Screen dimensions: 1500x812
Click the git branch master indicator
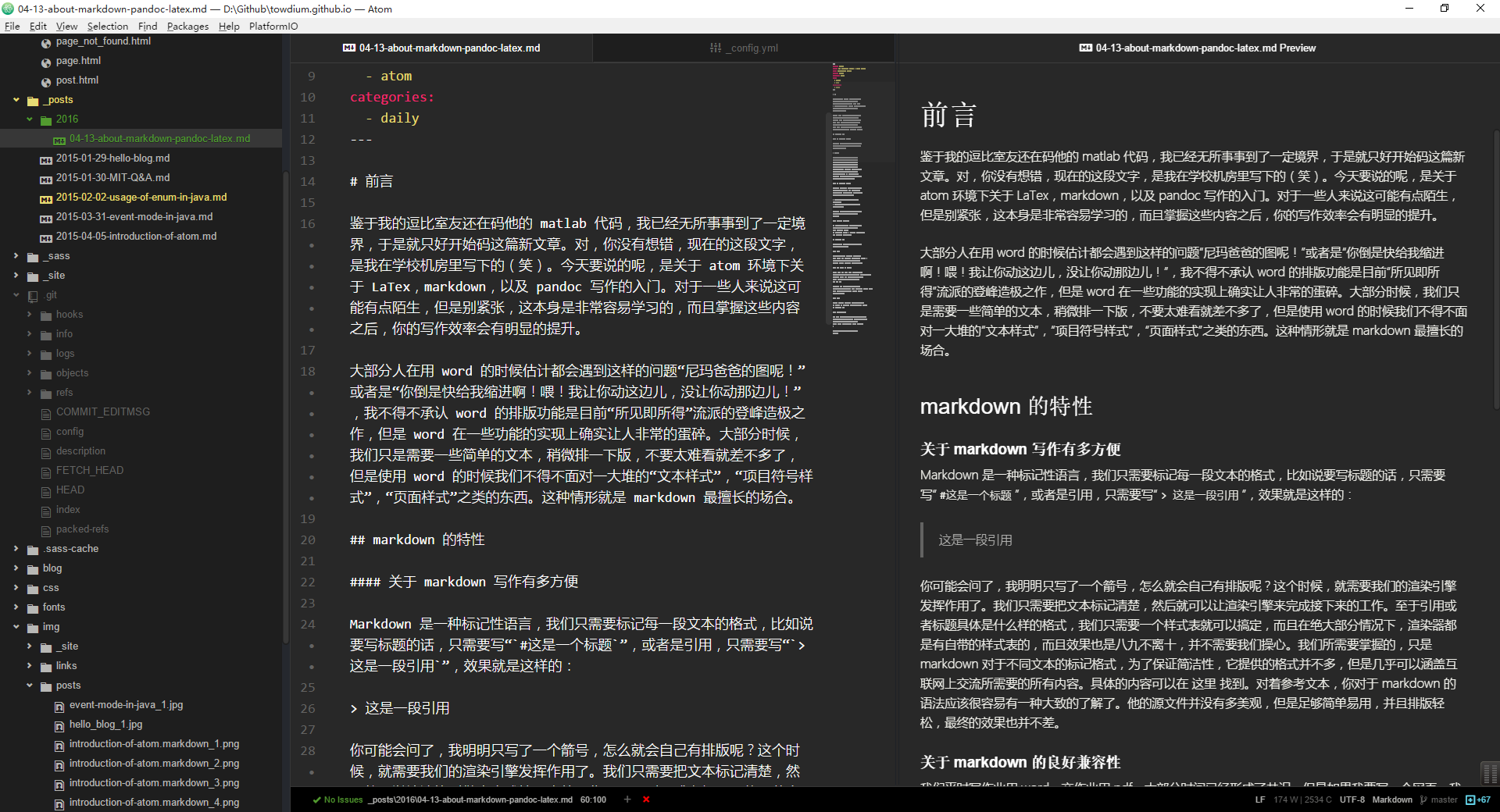coord(1439,800)
